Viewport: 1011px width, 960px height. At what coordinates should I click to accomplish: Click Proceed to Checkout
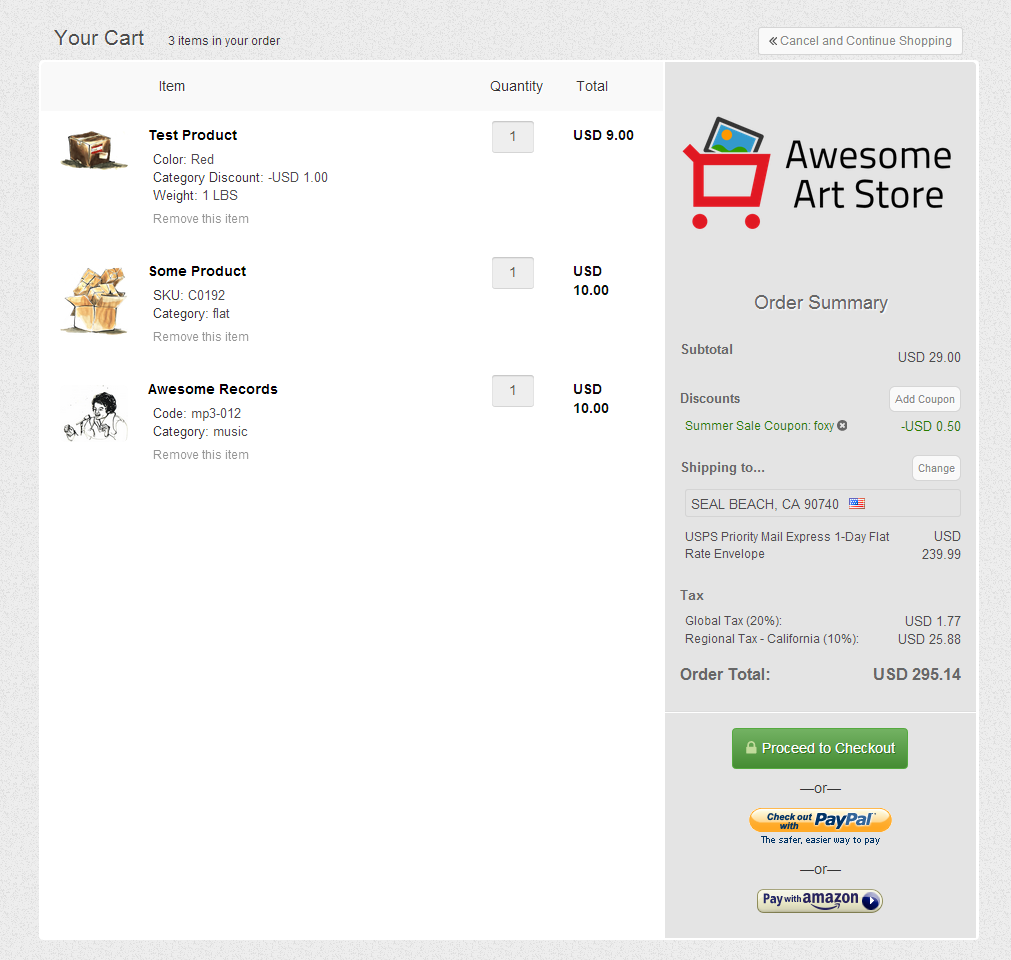pos(820,748)
